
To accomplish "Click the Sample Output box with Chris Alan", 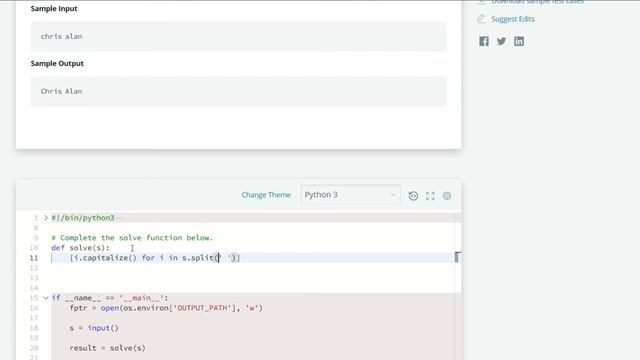I will coord(238,91).
